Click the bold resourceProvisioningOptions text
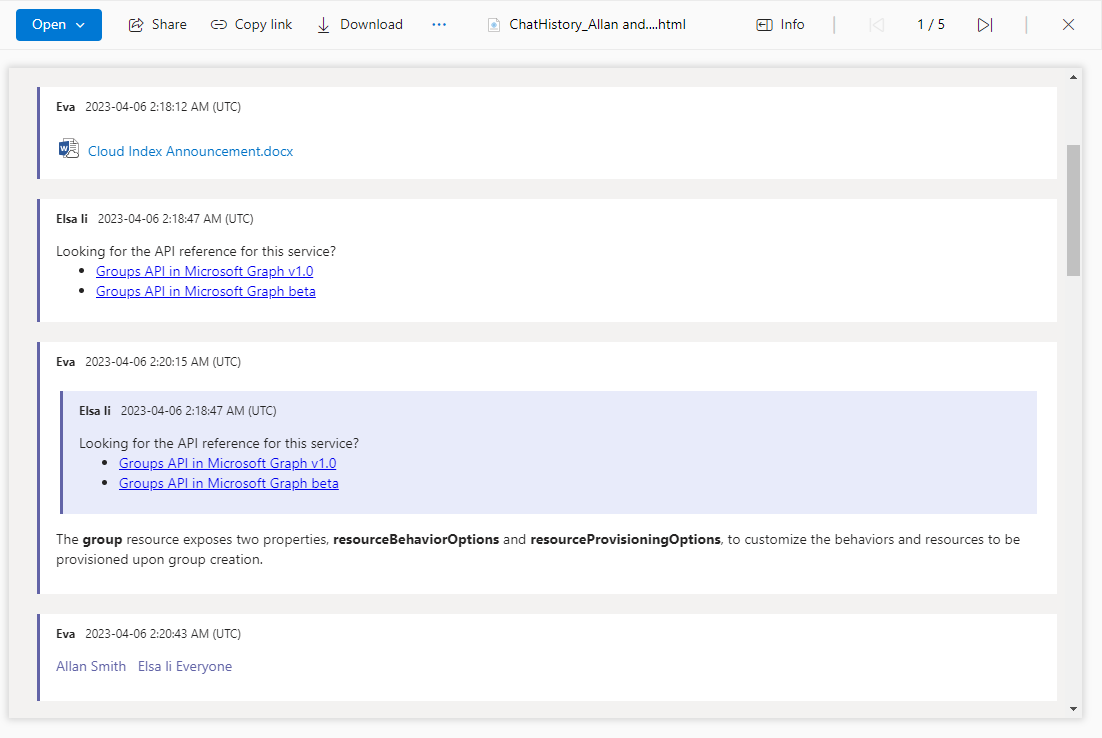The image size is (1102, 738). (625, 539)
